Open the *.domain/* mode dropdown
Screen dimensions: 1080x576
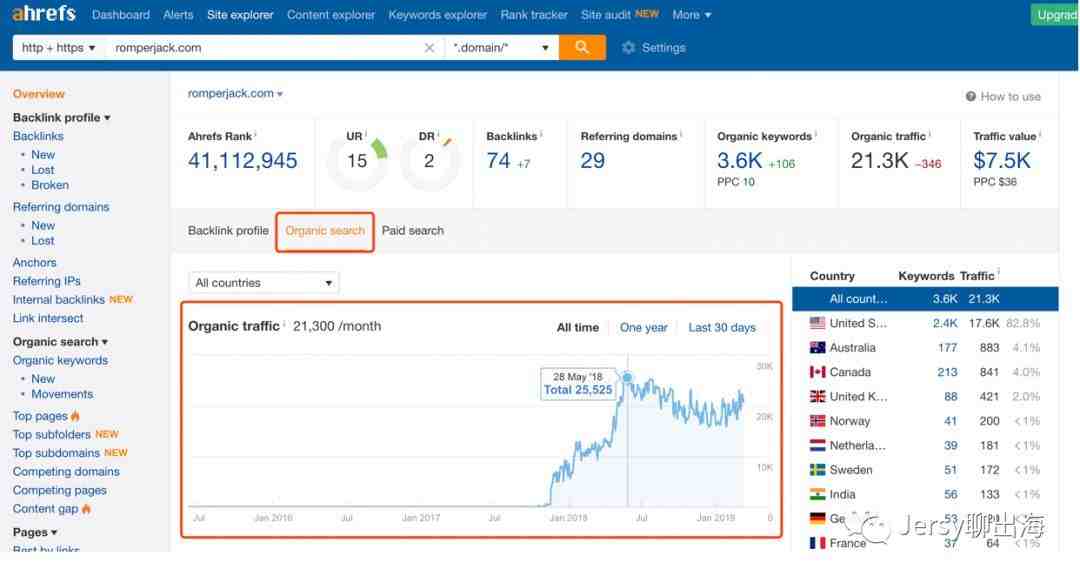point(501,48)
